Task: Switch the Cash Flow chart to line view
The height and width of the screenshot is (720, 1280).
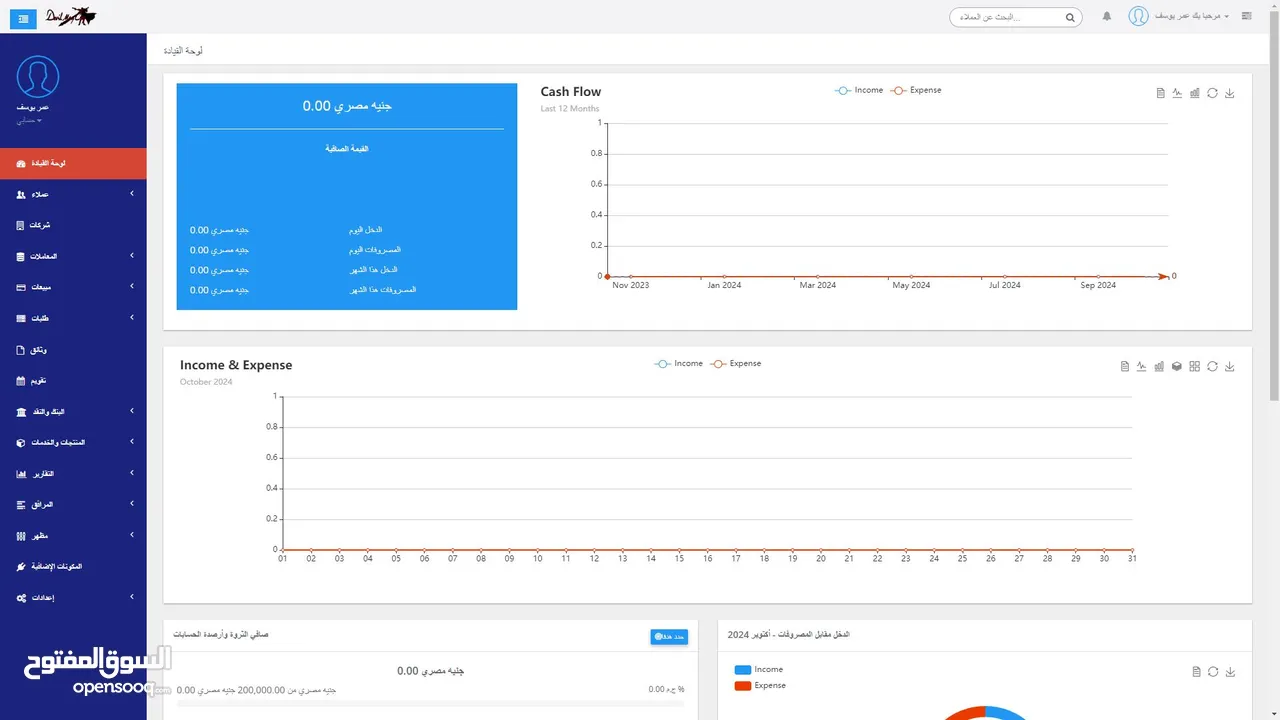Action: pyautogui.click(x=1177, y=93)
